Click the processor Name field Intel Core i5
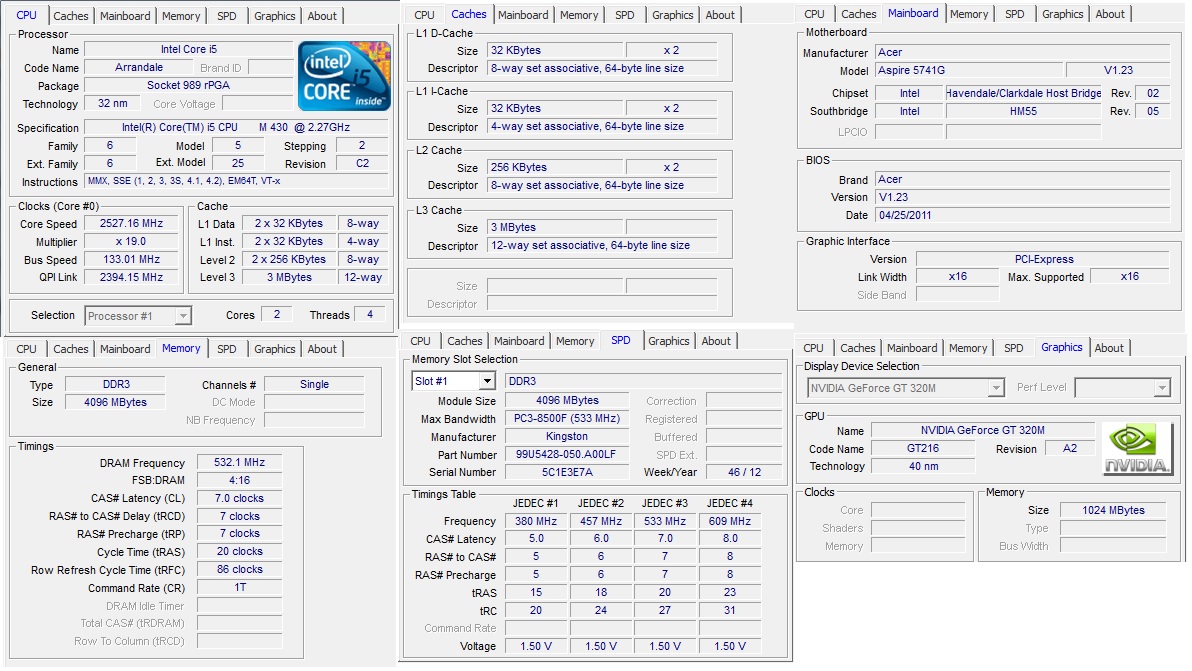1192x671 pixels. 189,50
